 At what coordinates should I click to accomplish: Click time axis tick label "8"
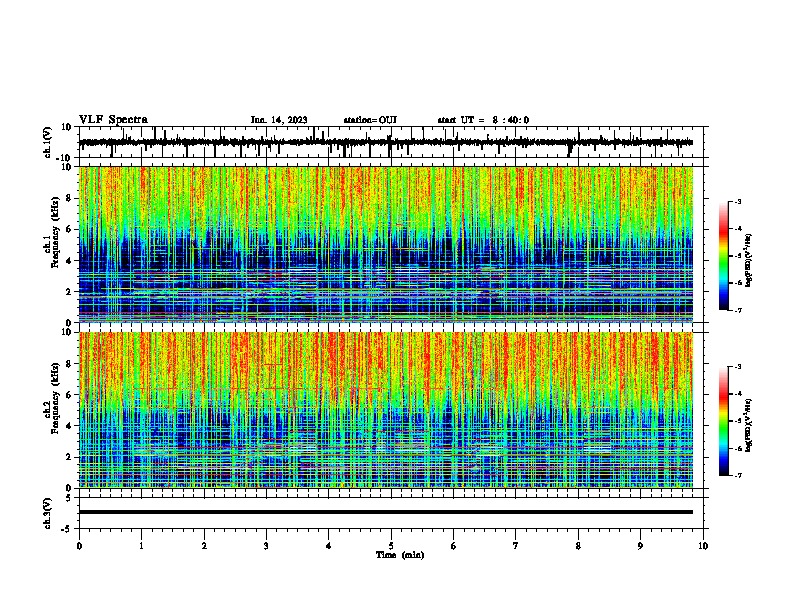[x=578, y=546]
